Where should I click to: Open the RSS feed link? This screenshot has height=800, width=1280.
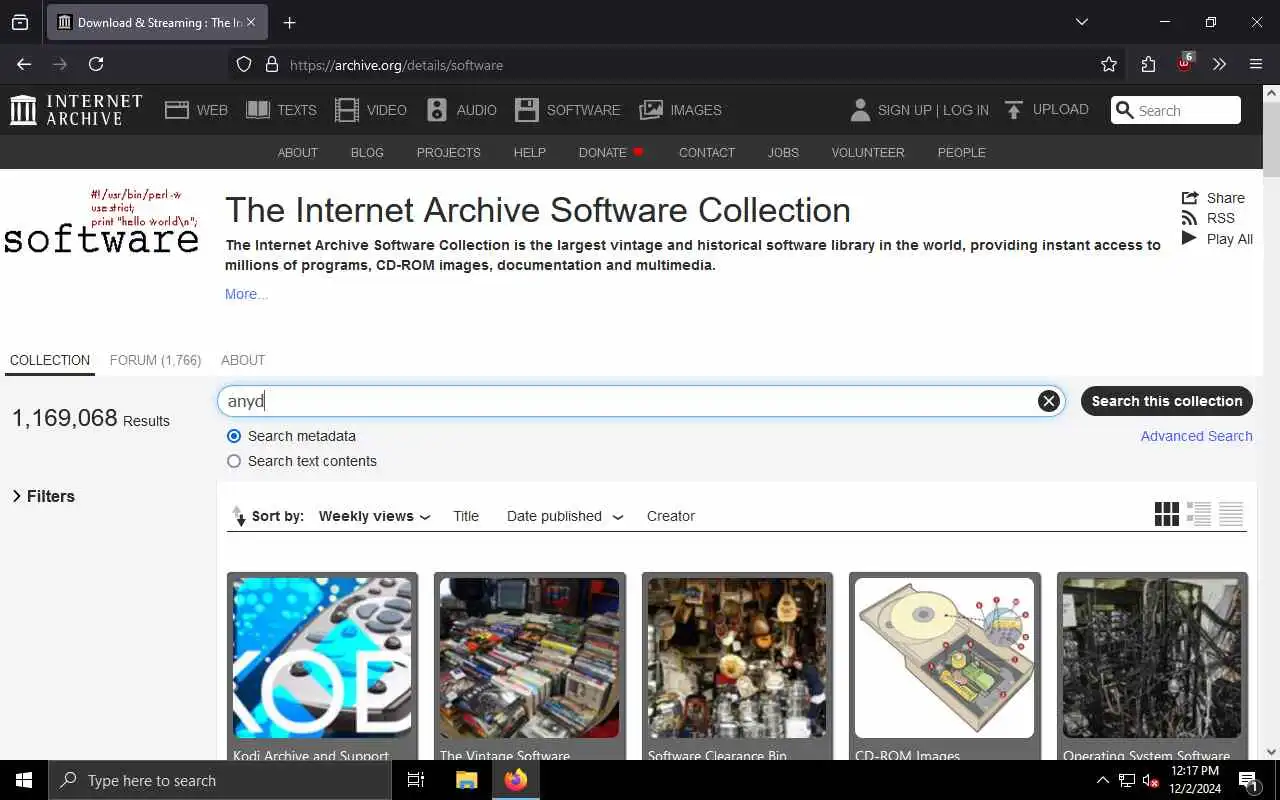(1208, 218)
